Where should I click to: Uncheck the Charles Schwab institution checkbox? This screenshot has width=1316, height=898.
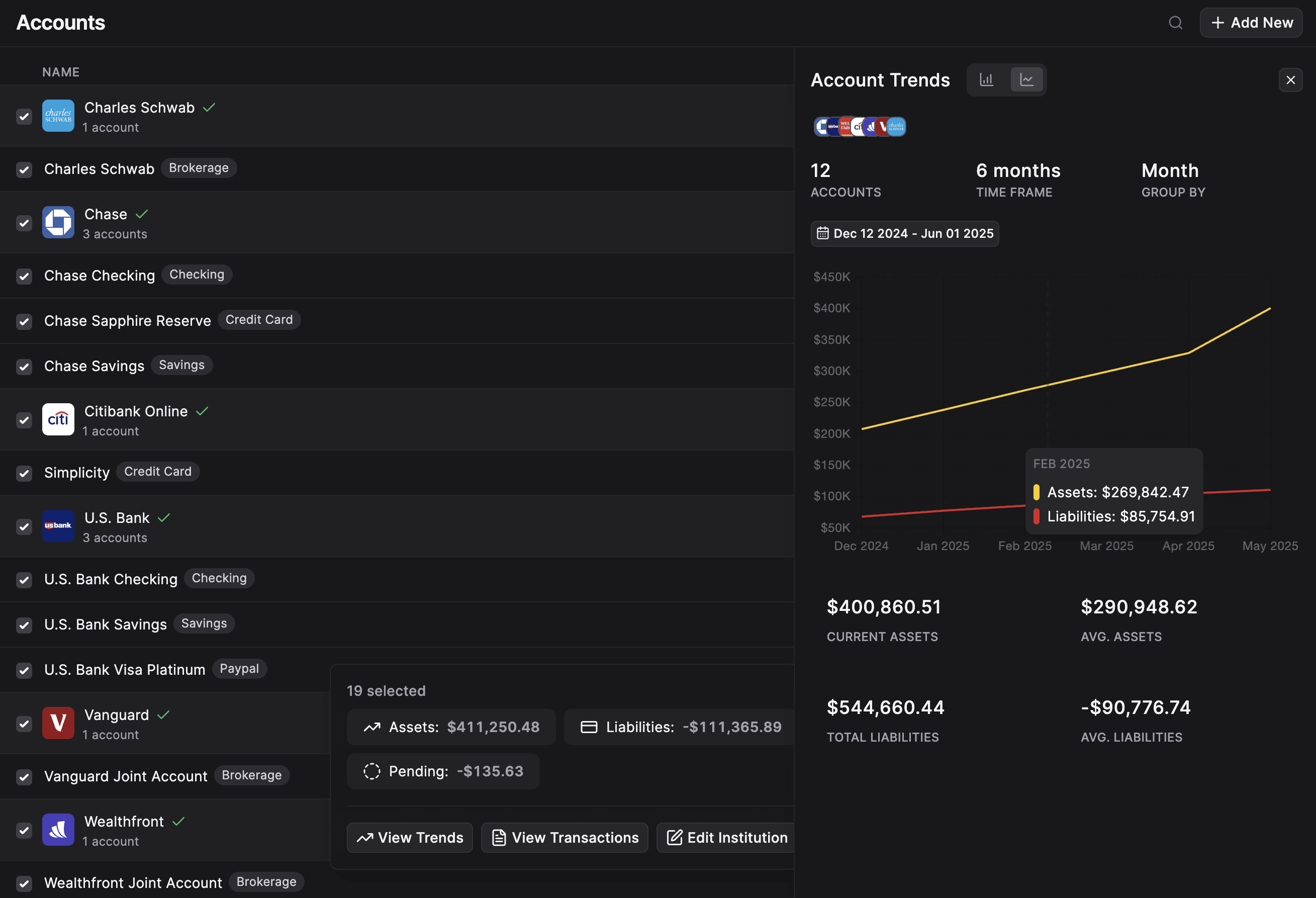(x=24, y=116)
